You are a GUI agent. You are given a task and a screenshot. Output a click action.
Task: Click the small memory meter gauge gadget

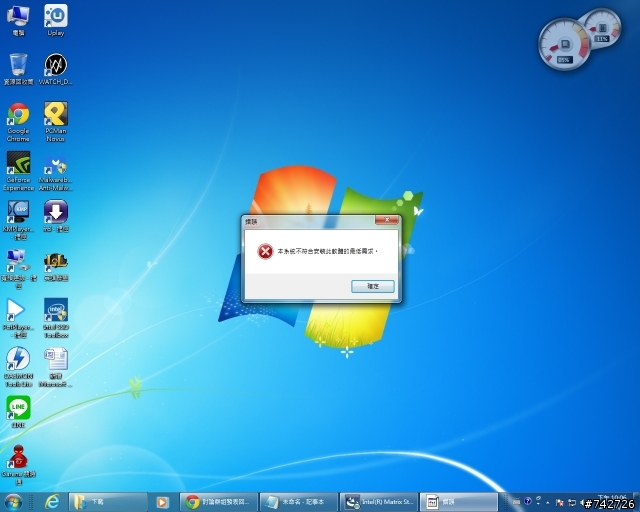[602, 28]
